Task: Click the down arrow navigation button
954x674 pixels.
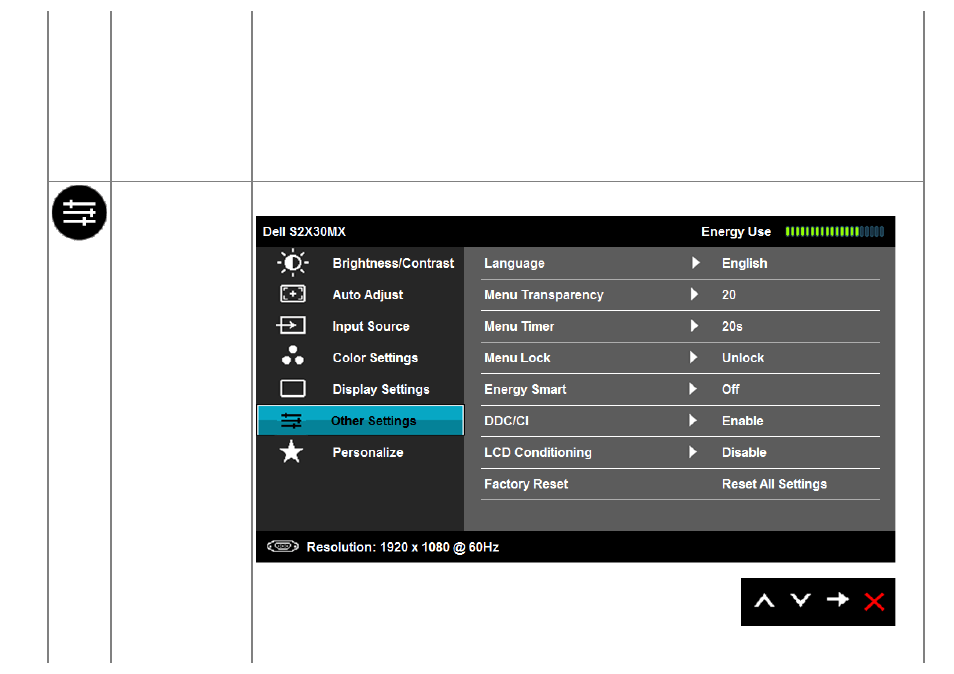Action: pyautogui.click(x=801, y=600)
